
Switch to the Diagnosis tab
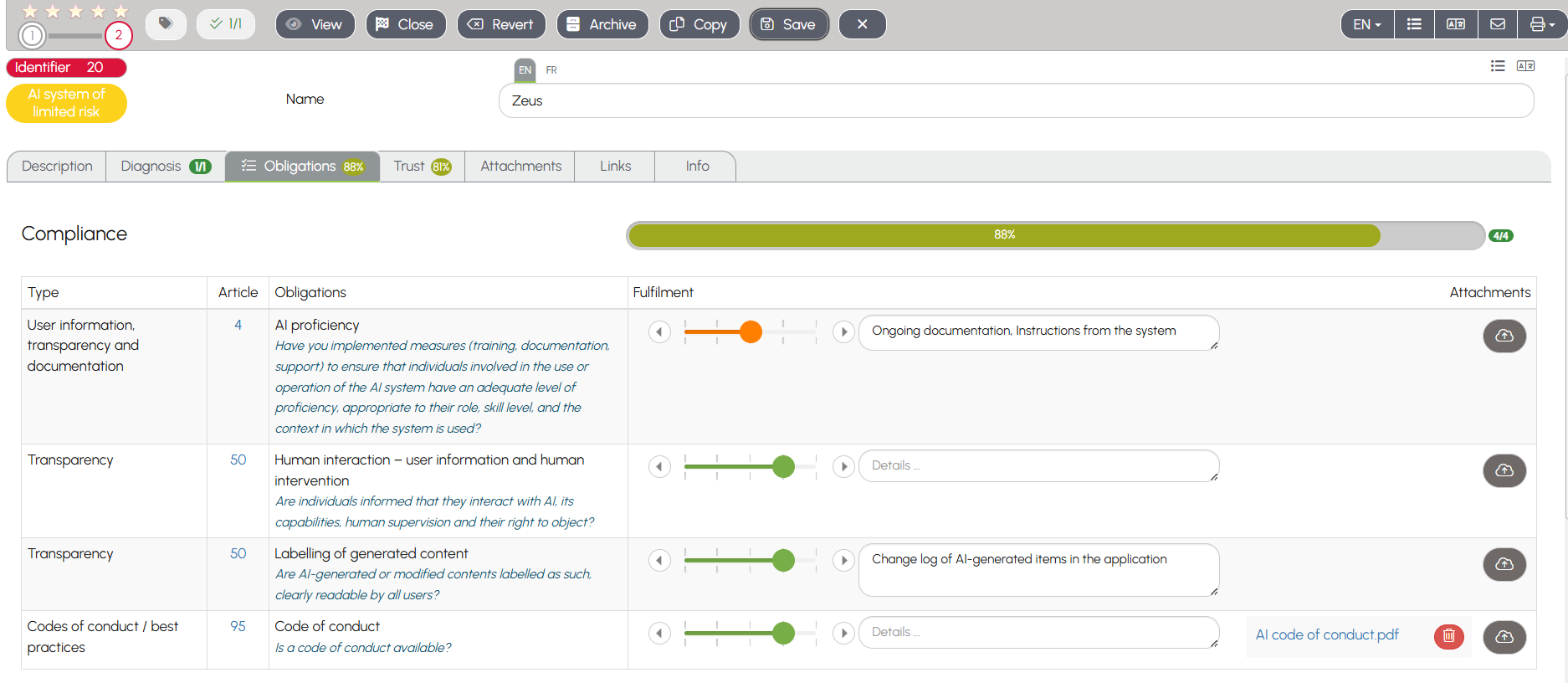(165, 167)
